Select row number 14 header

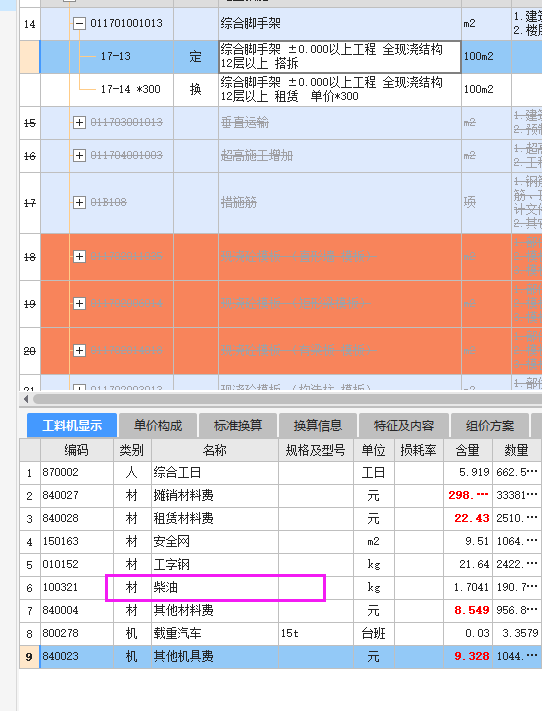(29, 24)
